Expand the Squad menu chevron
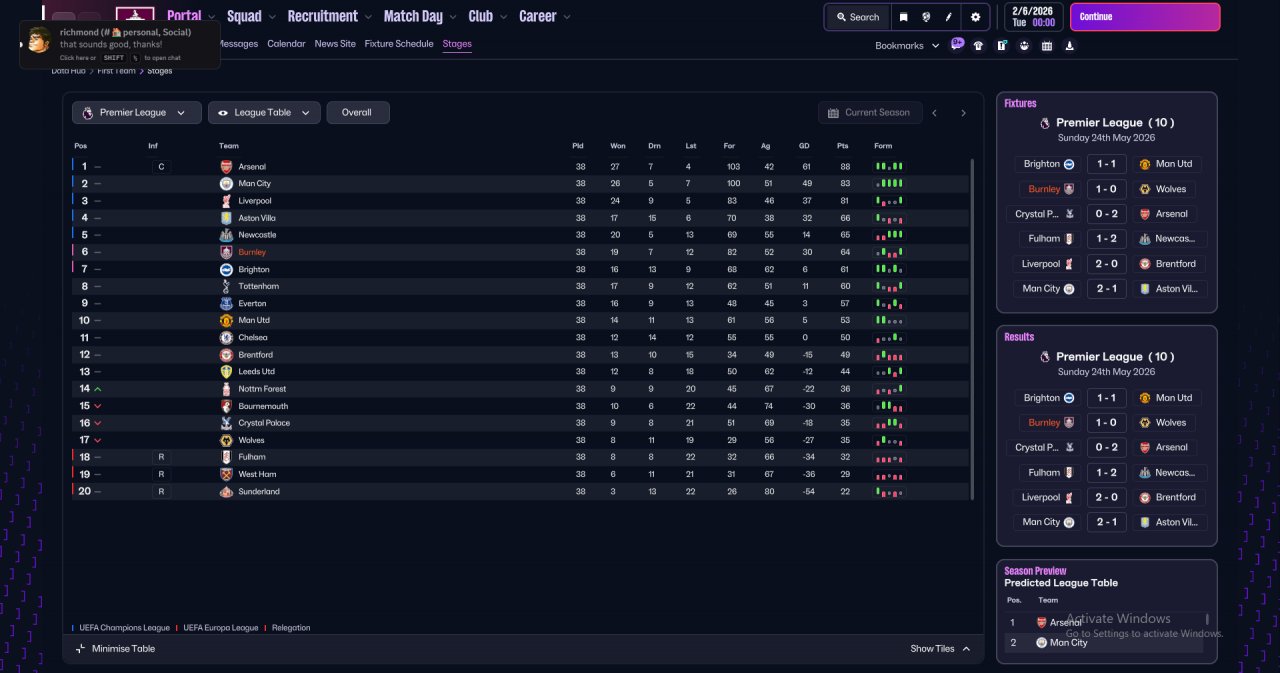Image resolution: width=1280 pixels, height=673 pixels. [x=270, y=17]
